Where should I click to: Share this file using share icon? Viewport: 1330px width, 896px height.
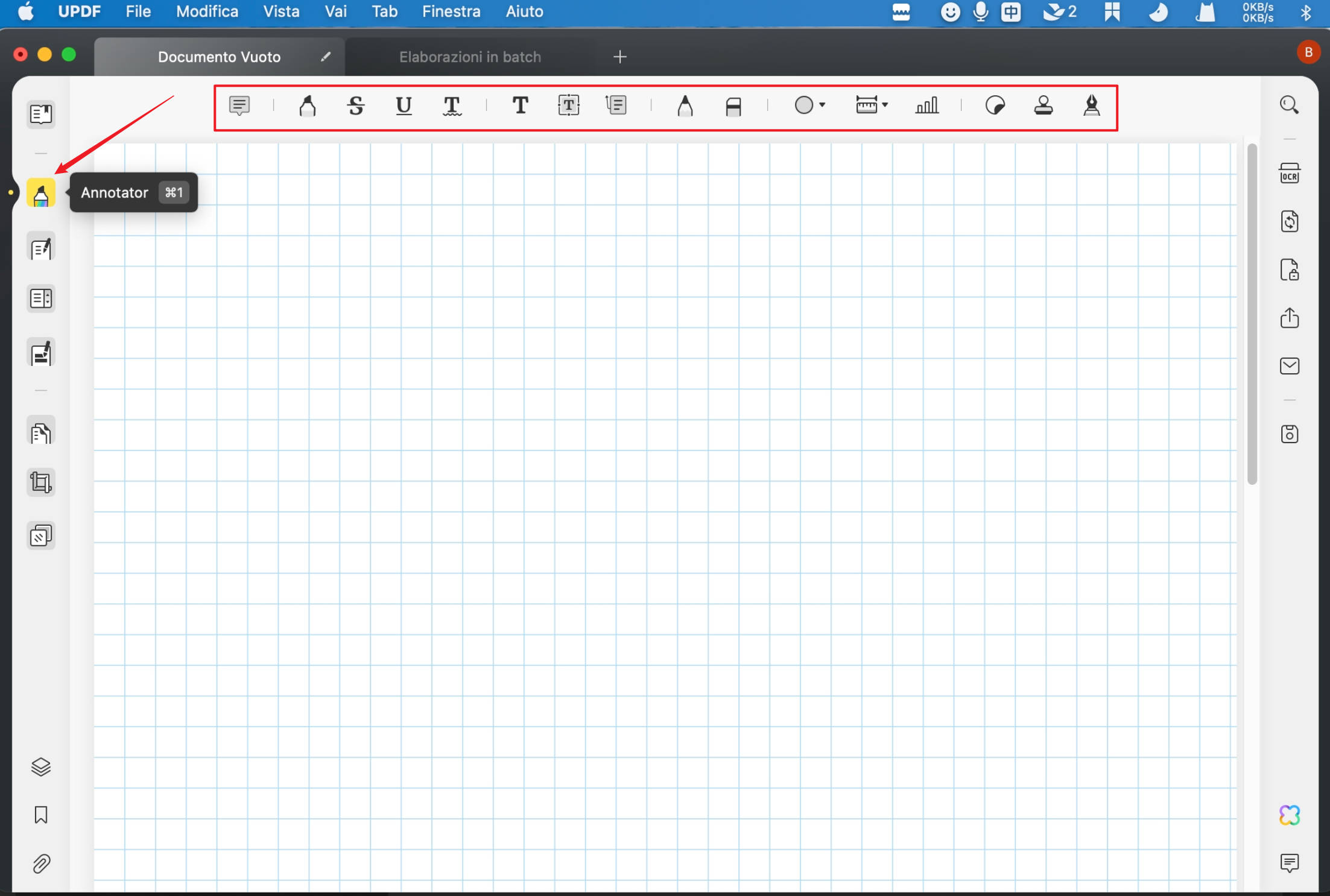click(1290, 318)
